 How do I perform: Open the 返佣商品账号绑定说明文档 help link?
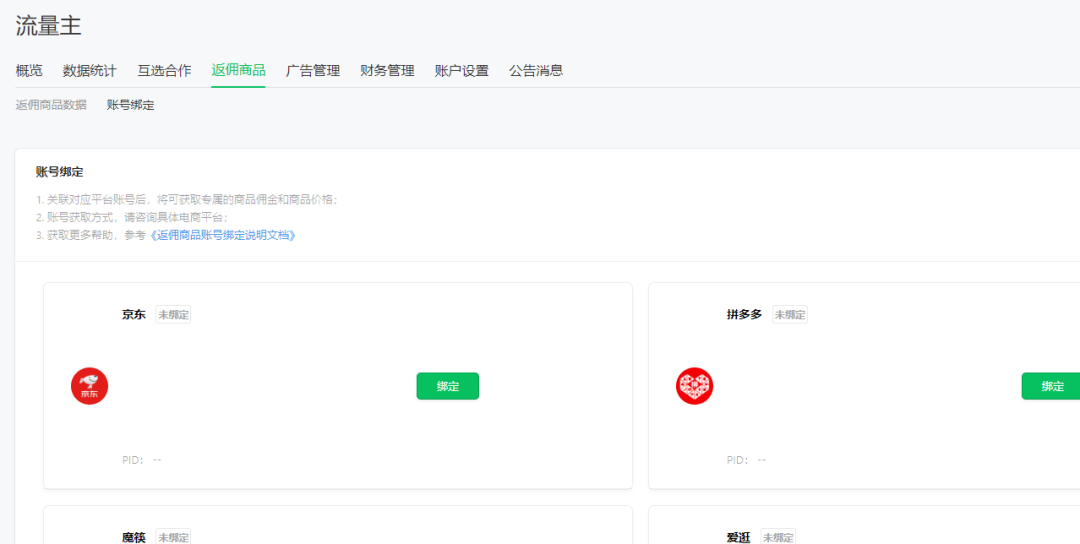click(x=223, y=235)
